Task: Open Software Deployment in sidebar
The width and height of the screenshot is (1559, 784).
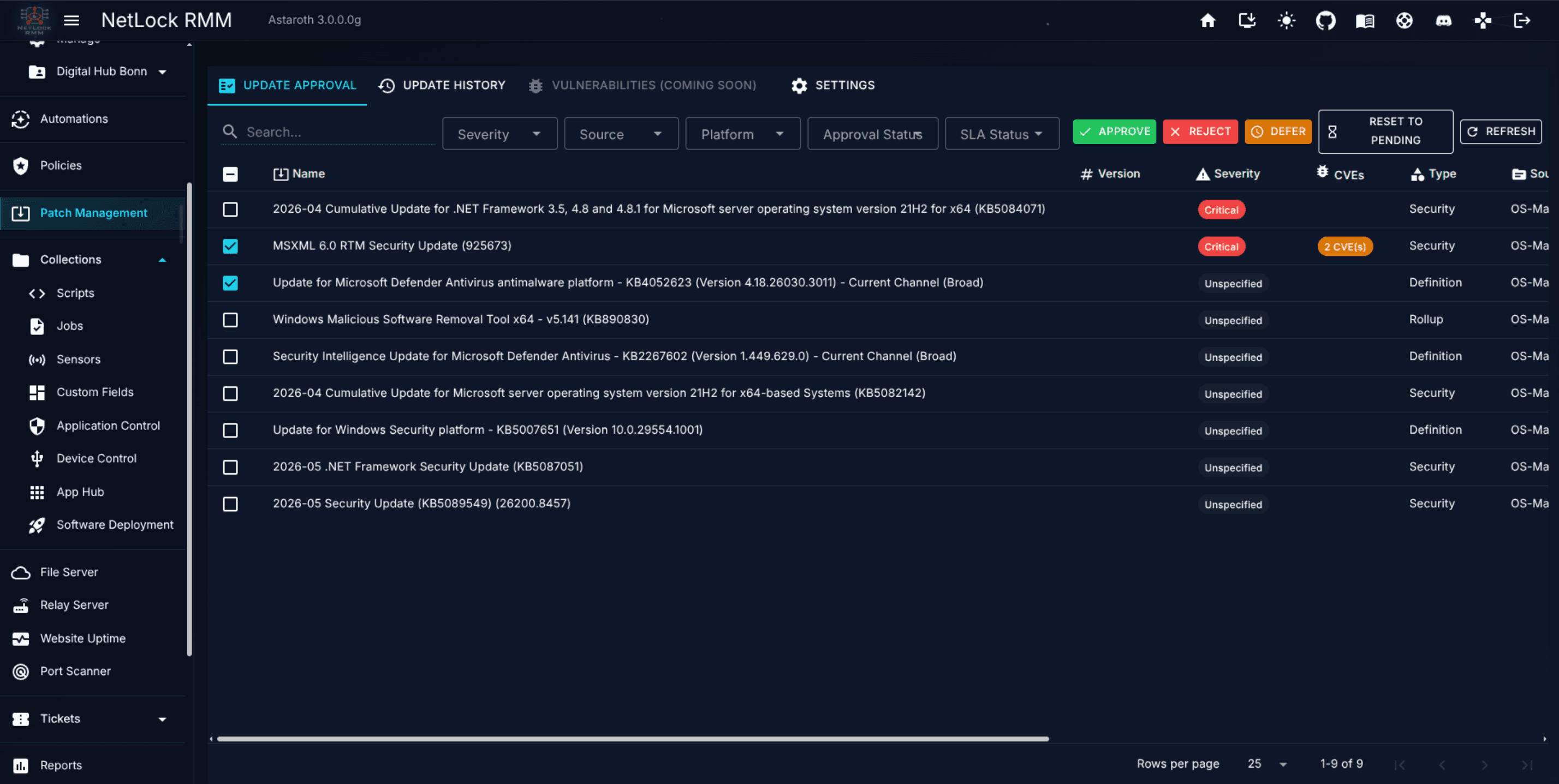Action: tap(93, 525)
